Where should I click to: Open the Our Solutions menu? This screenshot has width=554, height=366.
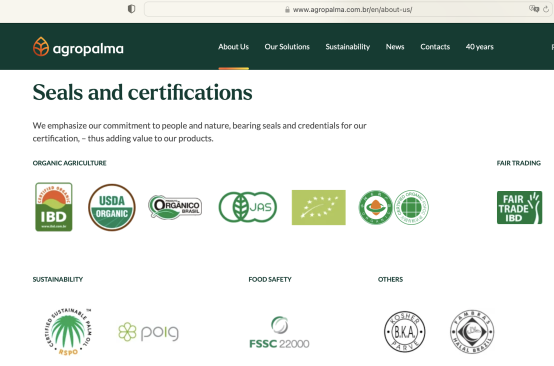[x=287, y=47]
